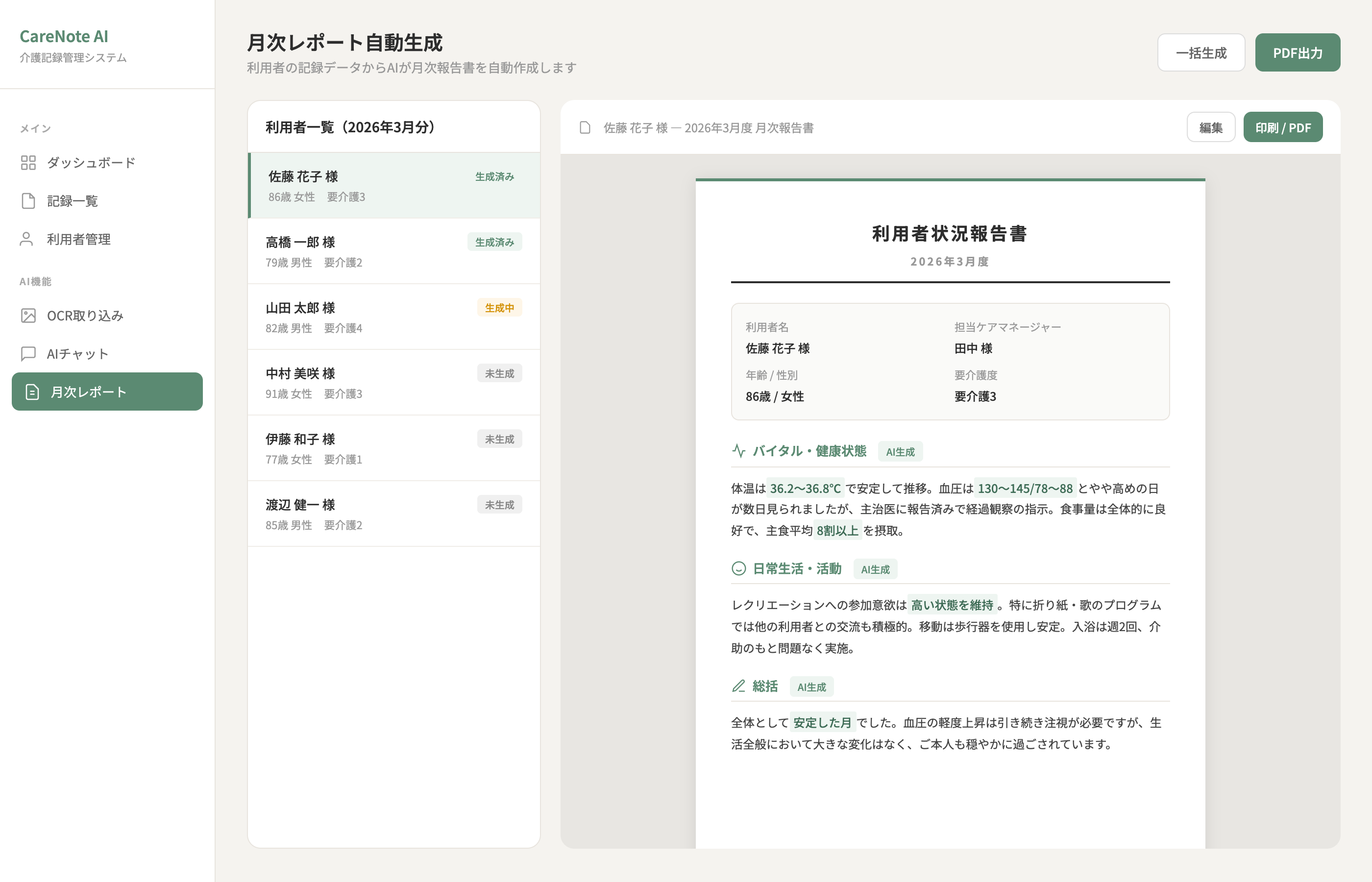Open ダッシュボード from the sidebar
This screenshot has height=882, width=1372.
(x=107, y=163)
